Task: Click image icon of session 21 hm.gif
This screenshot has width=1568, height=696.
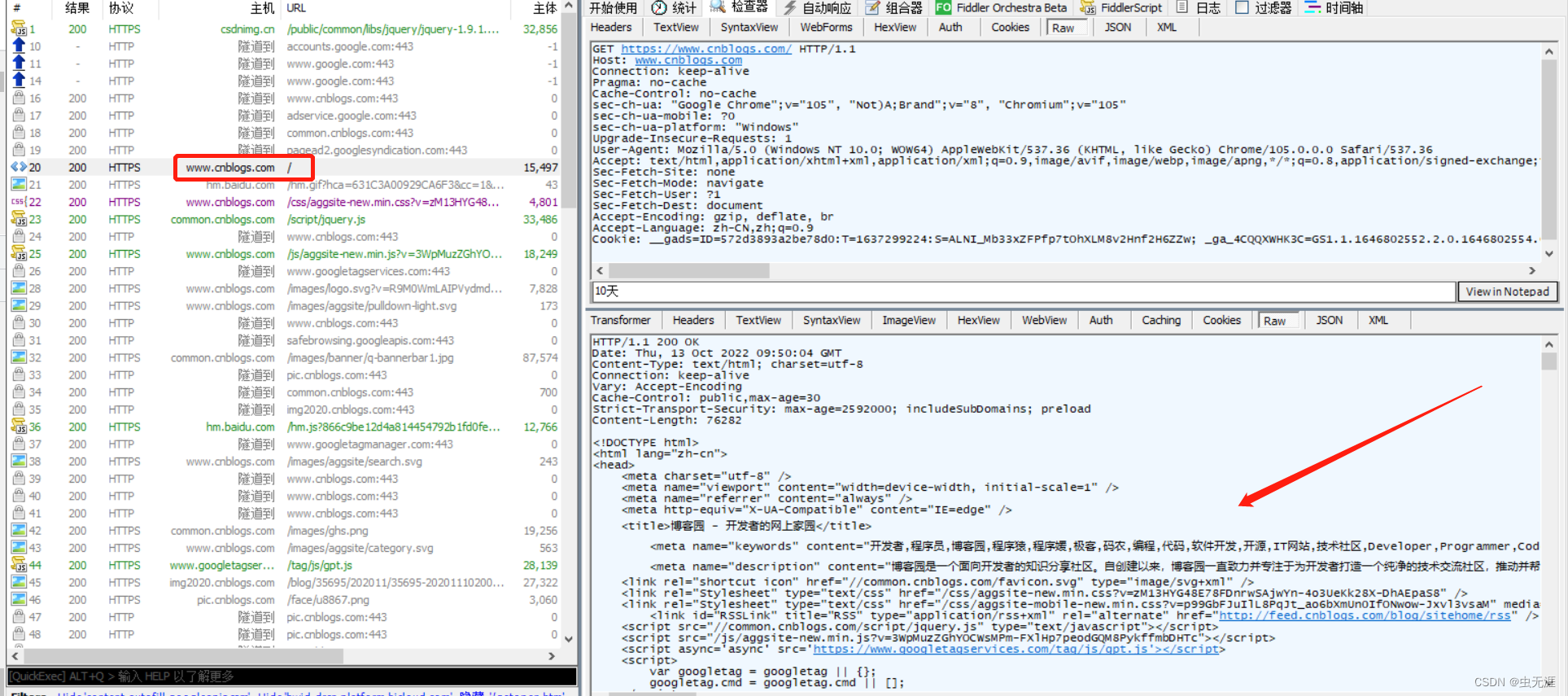Action: [19, 185]
